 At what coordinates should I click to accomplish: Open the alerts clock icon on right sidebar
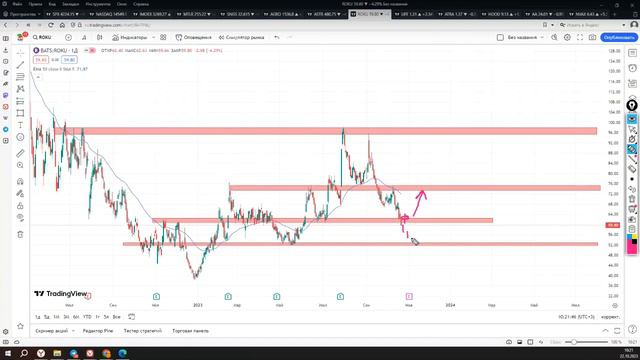pos(632,68)
